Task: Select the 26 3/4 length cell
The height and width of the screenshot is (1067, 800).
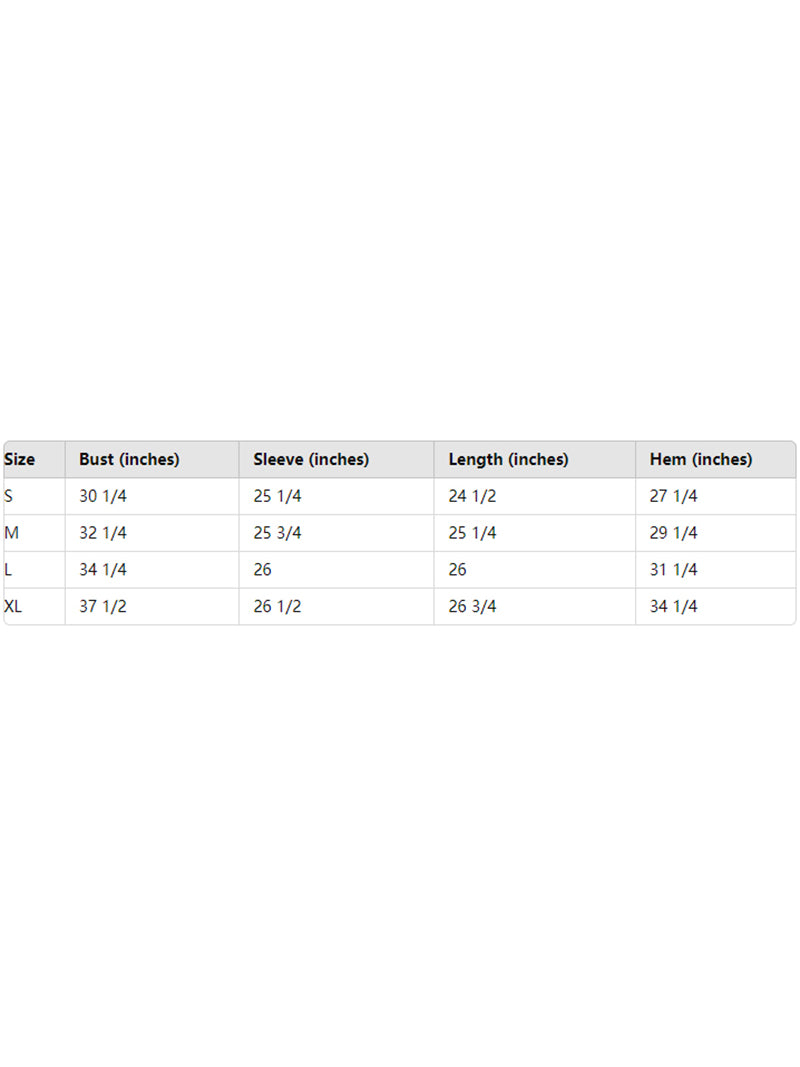Action: tap(472, 607)
